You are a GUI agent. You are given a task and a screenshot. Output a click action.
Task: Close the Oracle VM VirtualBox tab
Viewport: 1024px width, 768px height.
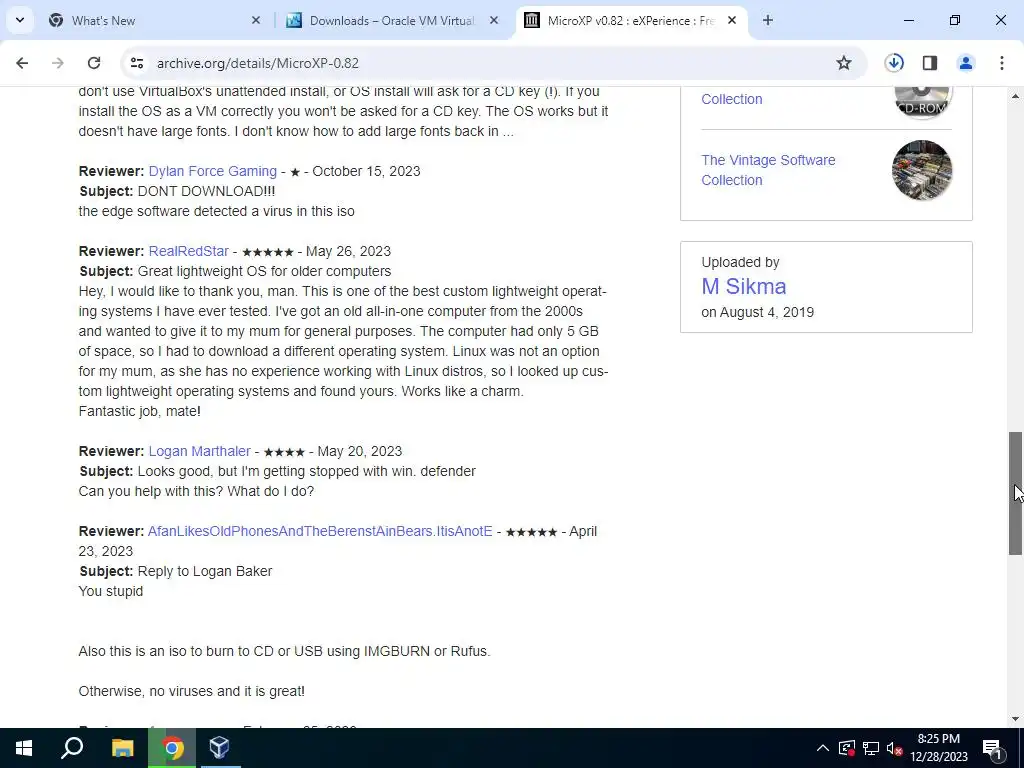[x=494, y=20]
